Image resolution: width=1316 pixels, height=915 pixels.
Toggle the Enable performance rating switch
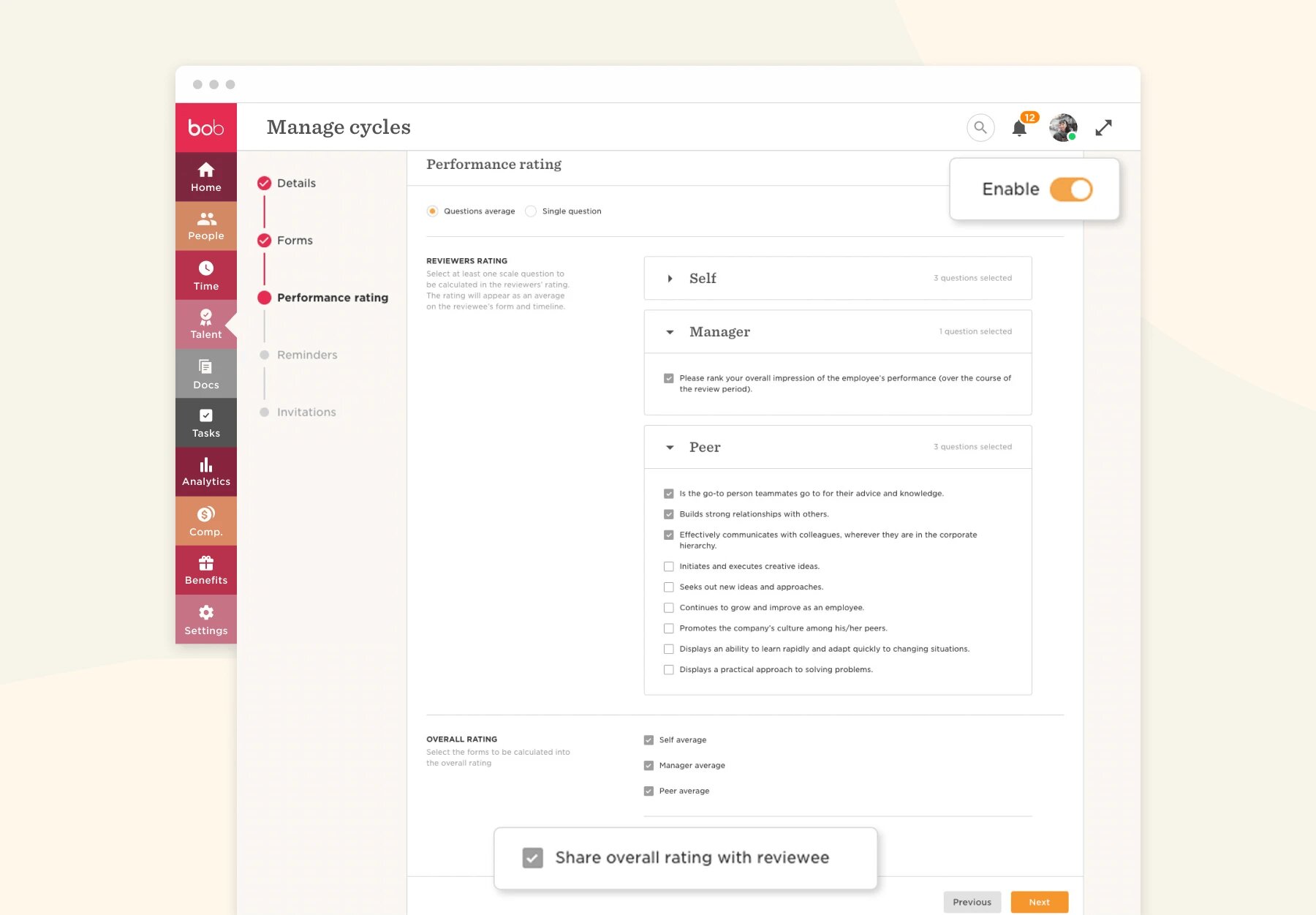coord(1070,189)
